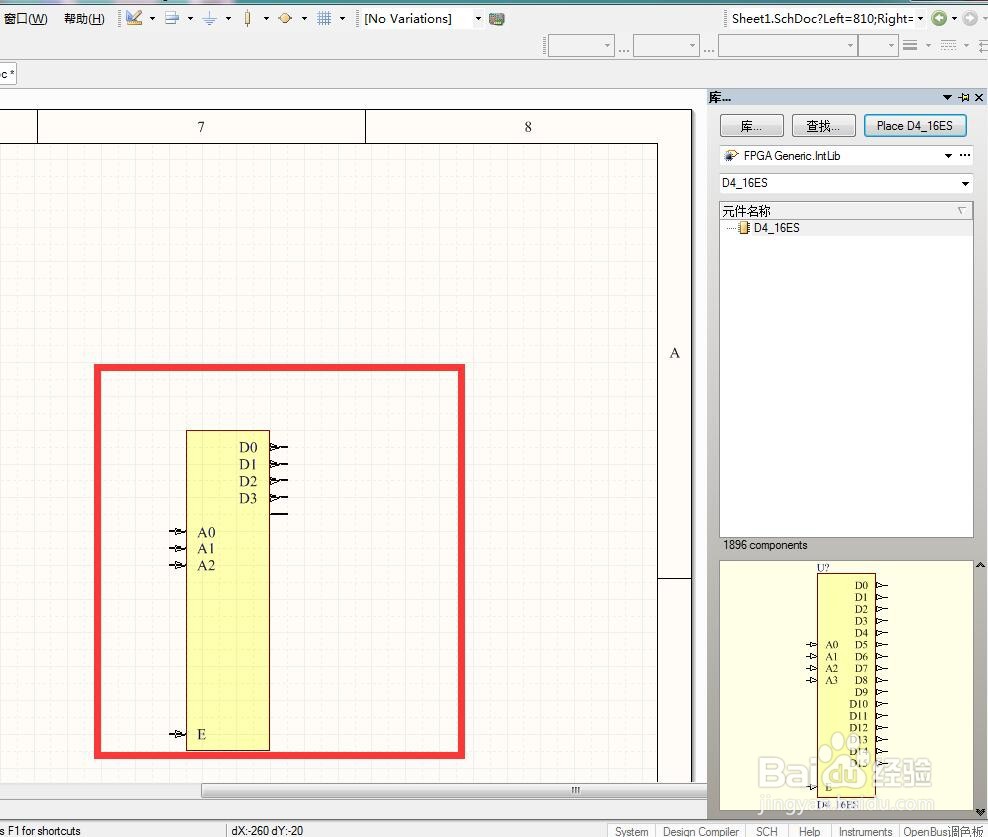Click the horizontal scrollbar below schematic
Image resolution: width=988 pixels, height=837 pixels.
point(454,790)
